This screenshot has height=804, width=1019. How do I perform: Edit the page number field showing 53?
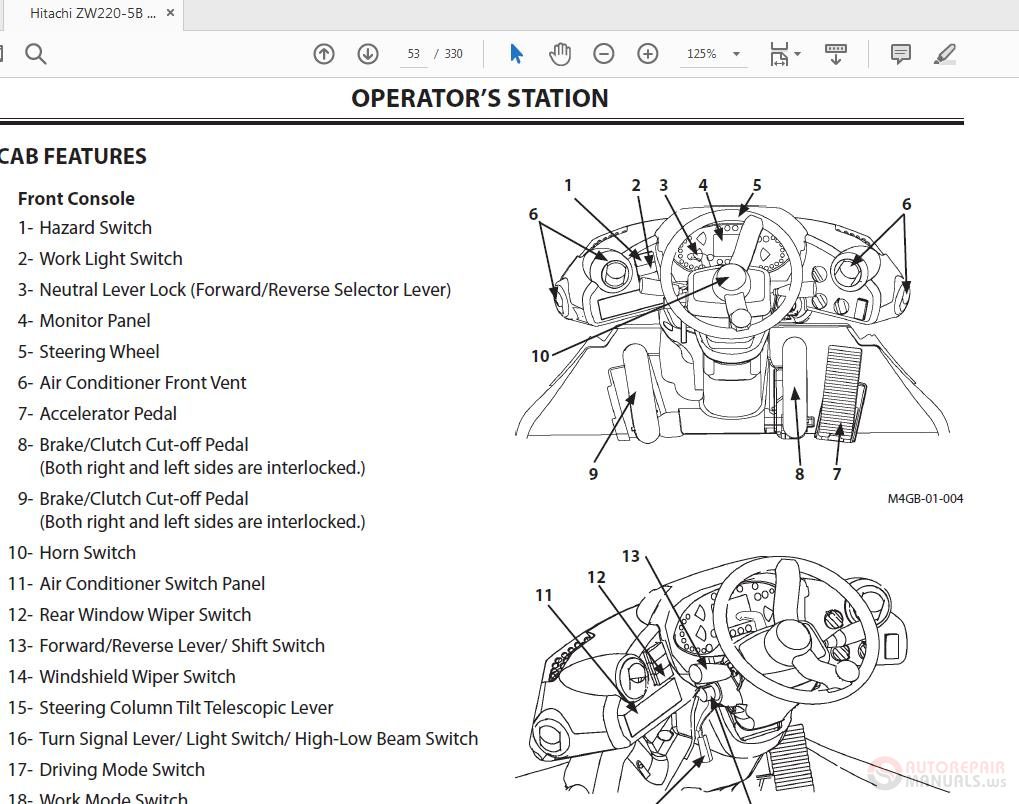point(413,54)
